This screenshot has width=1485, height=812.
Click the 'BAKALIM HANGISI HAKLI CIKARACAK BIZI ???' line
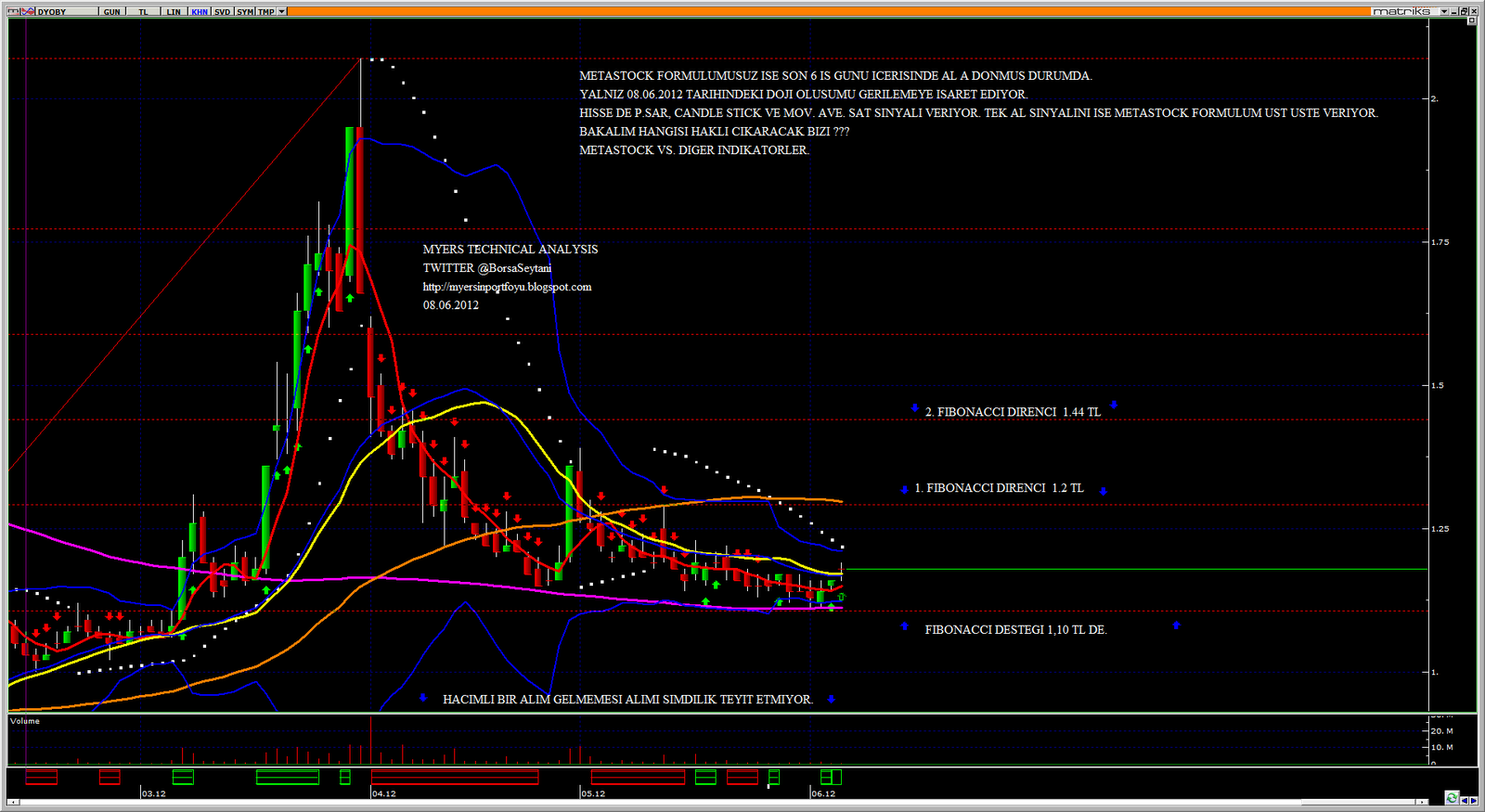(715, 132)
